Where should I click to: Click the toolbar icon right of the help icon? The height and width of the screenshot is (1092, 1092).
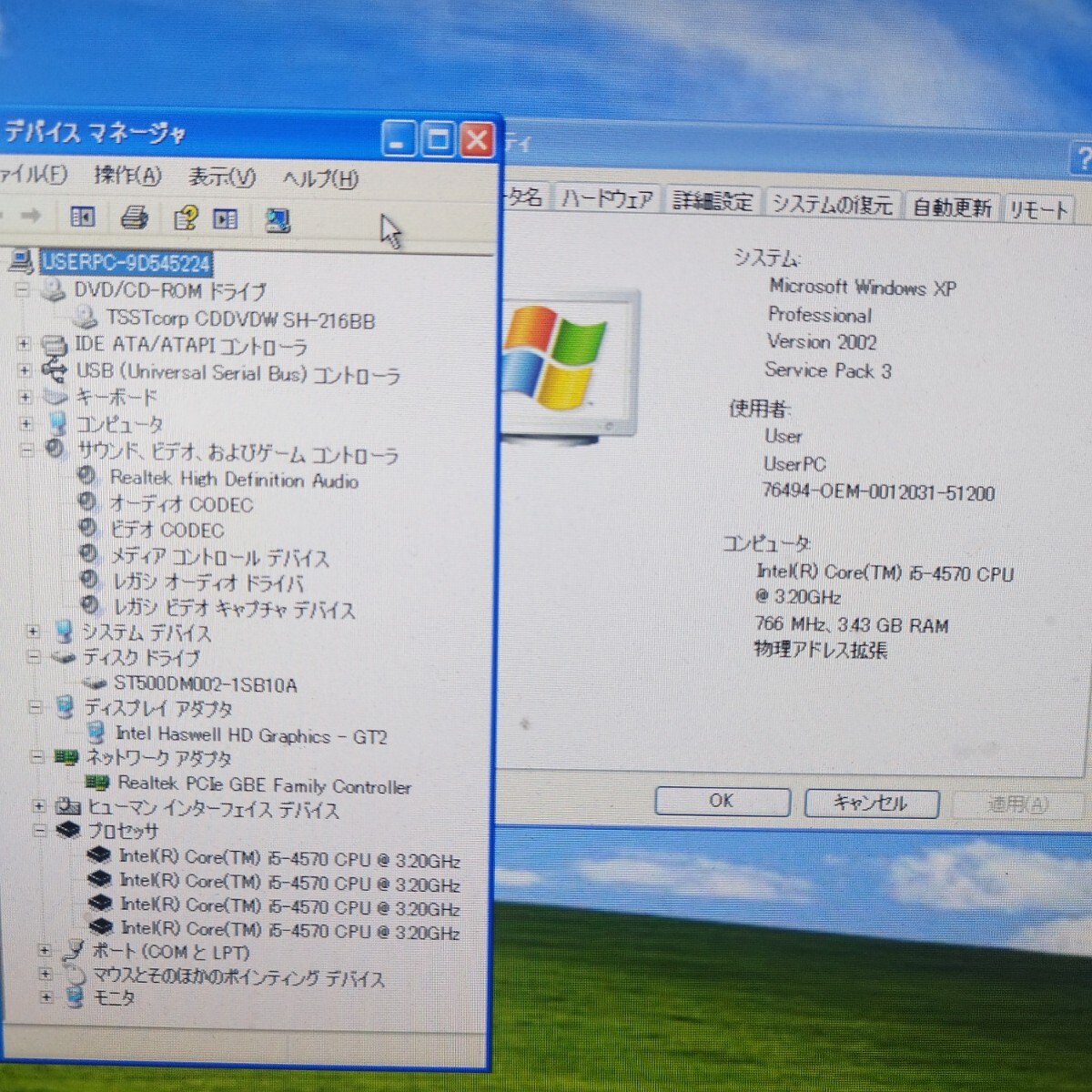pos(225,219)
